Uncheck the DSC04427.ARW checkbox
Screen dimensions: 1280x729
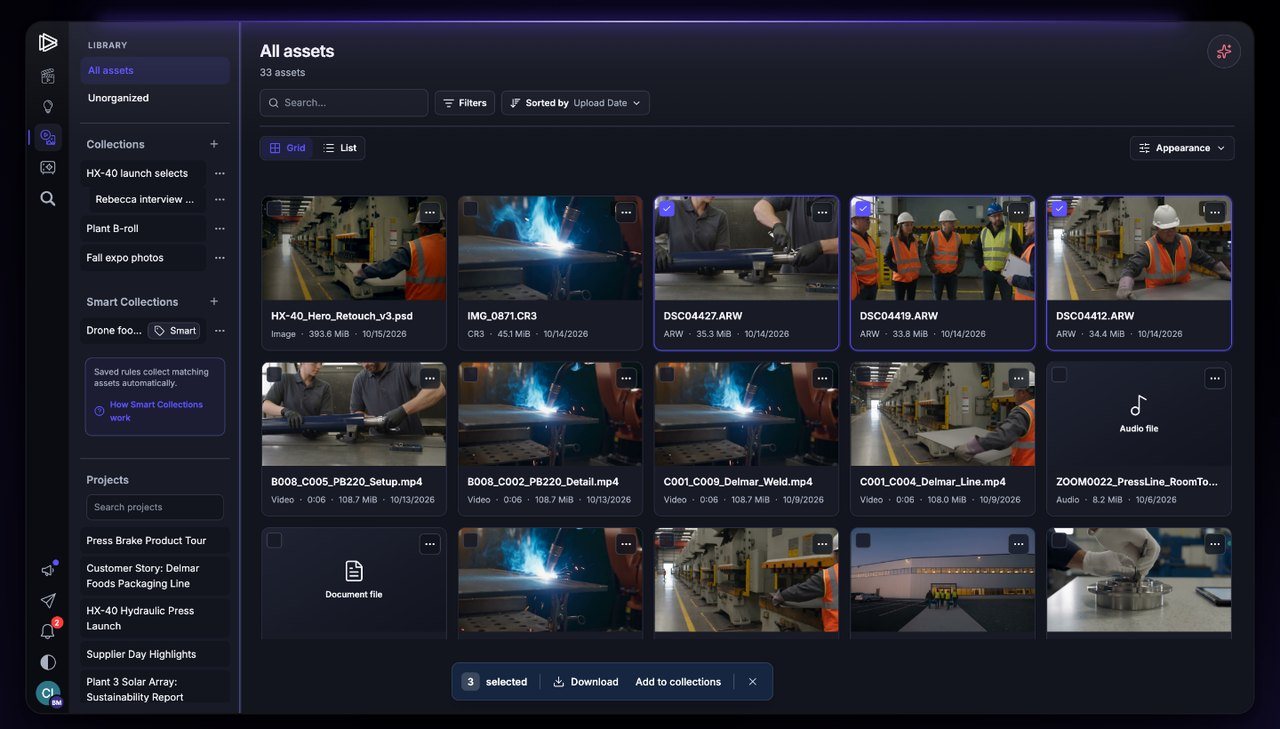pyautogui.click(x=667, y=208)
